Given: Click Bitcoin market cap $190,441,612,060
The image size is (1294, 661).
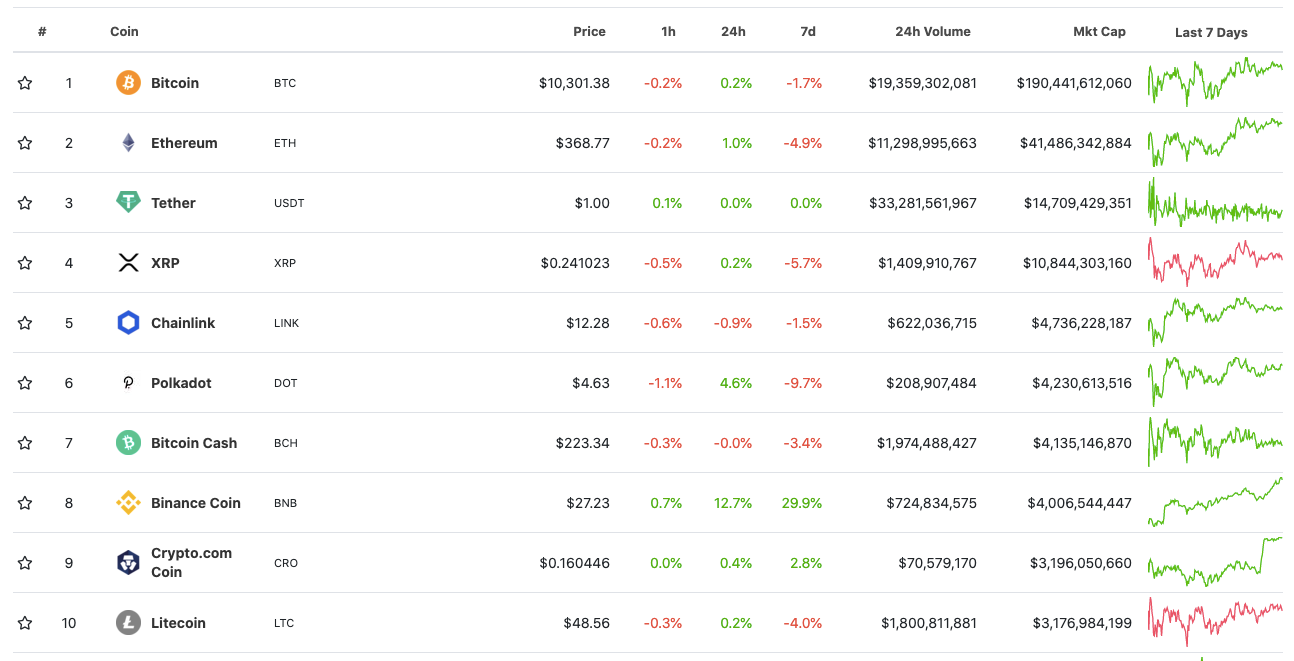Looking at the screenshot, I should pyautogui.click(x=1074, y=83).
